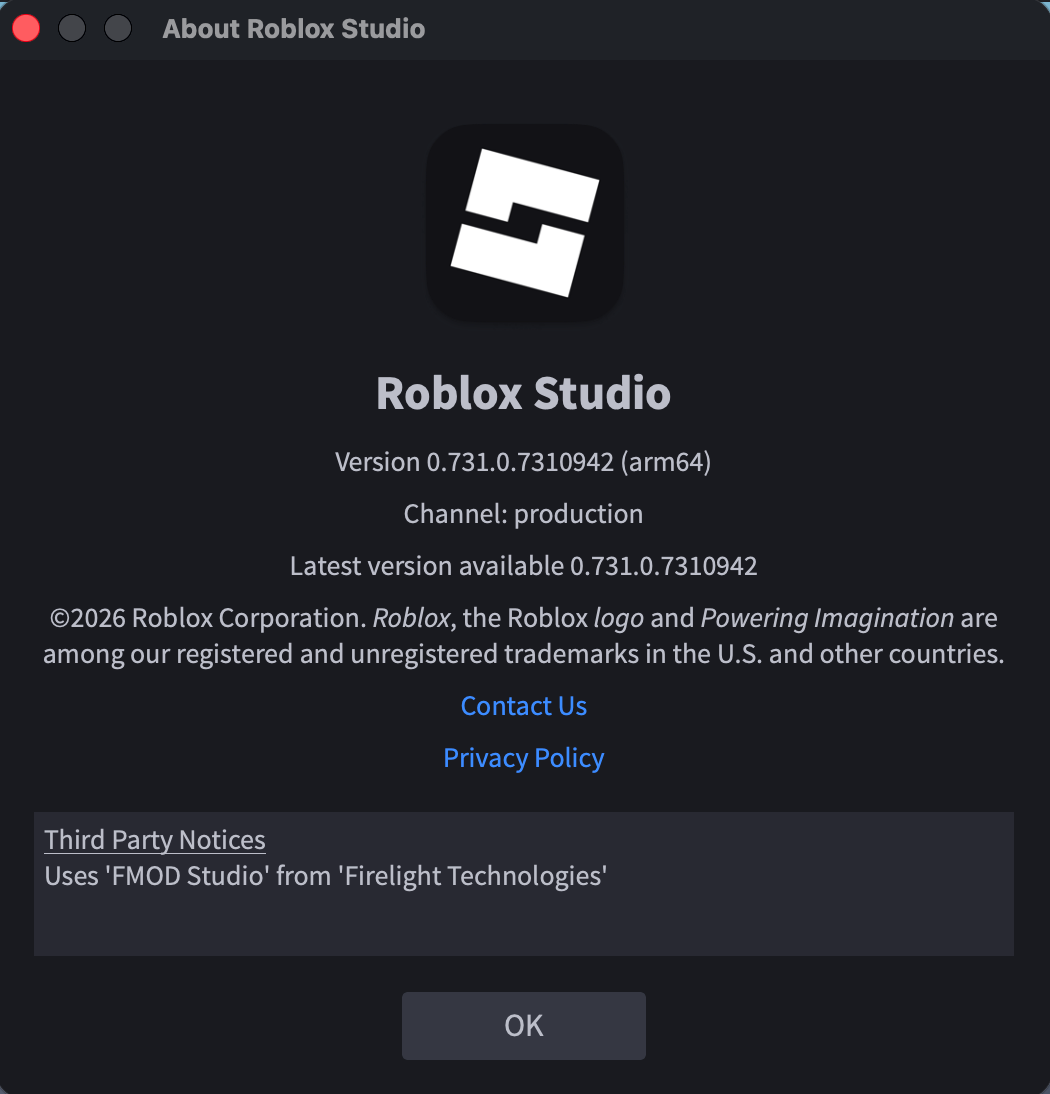Click the grayed-out zoom window button
The height and width of the screenshot is (1094, 1050).
coord(118,29)
